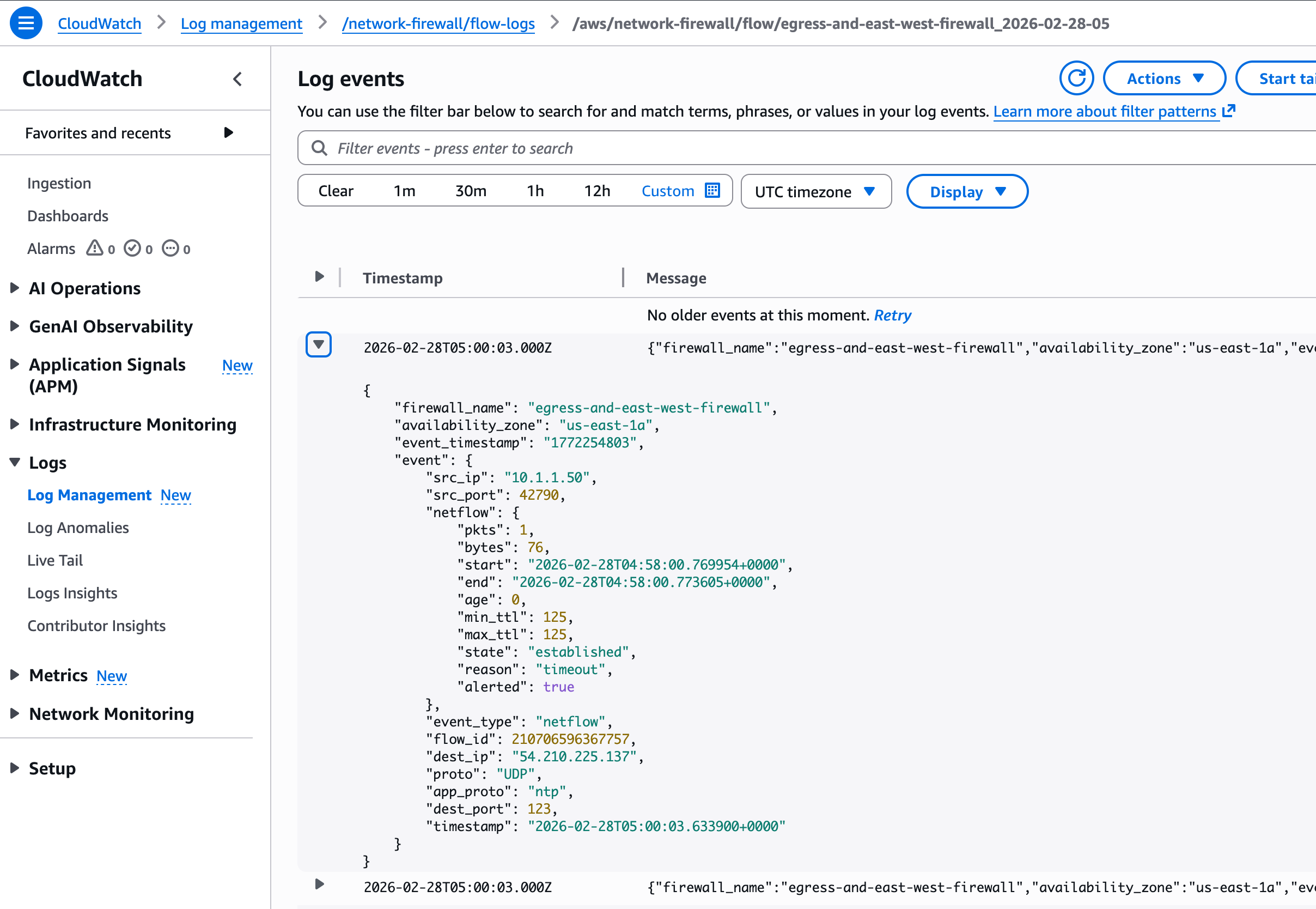Click the OK alarms checkmark icon
This screenshot has height=909, width=1316.
(x=132, y=249)
